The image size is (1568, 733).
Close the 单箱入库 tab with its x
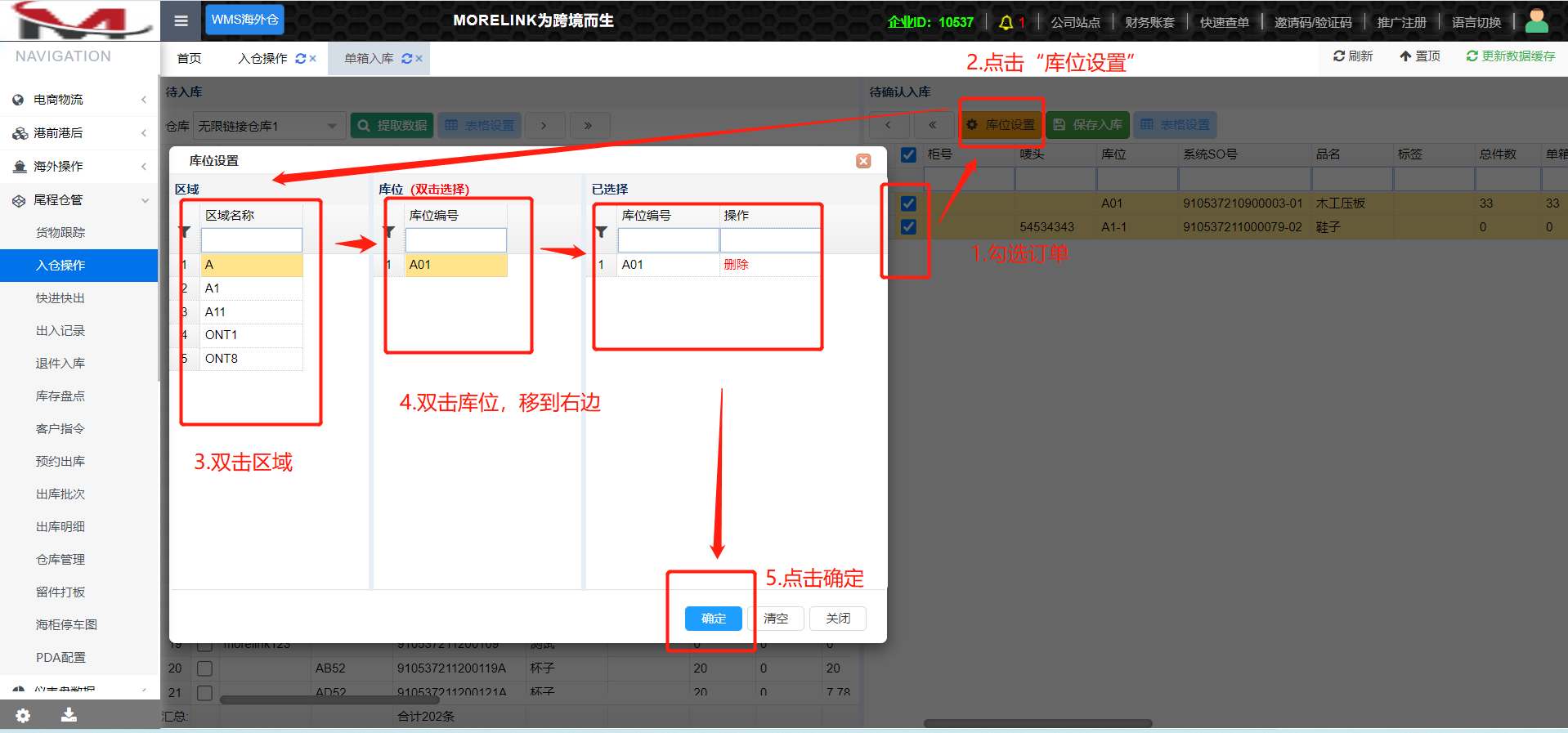point(419,59)
